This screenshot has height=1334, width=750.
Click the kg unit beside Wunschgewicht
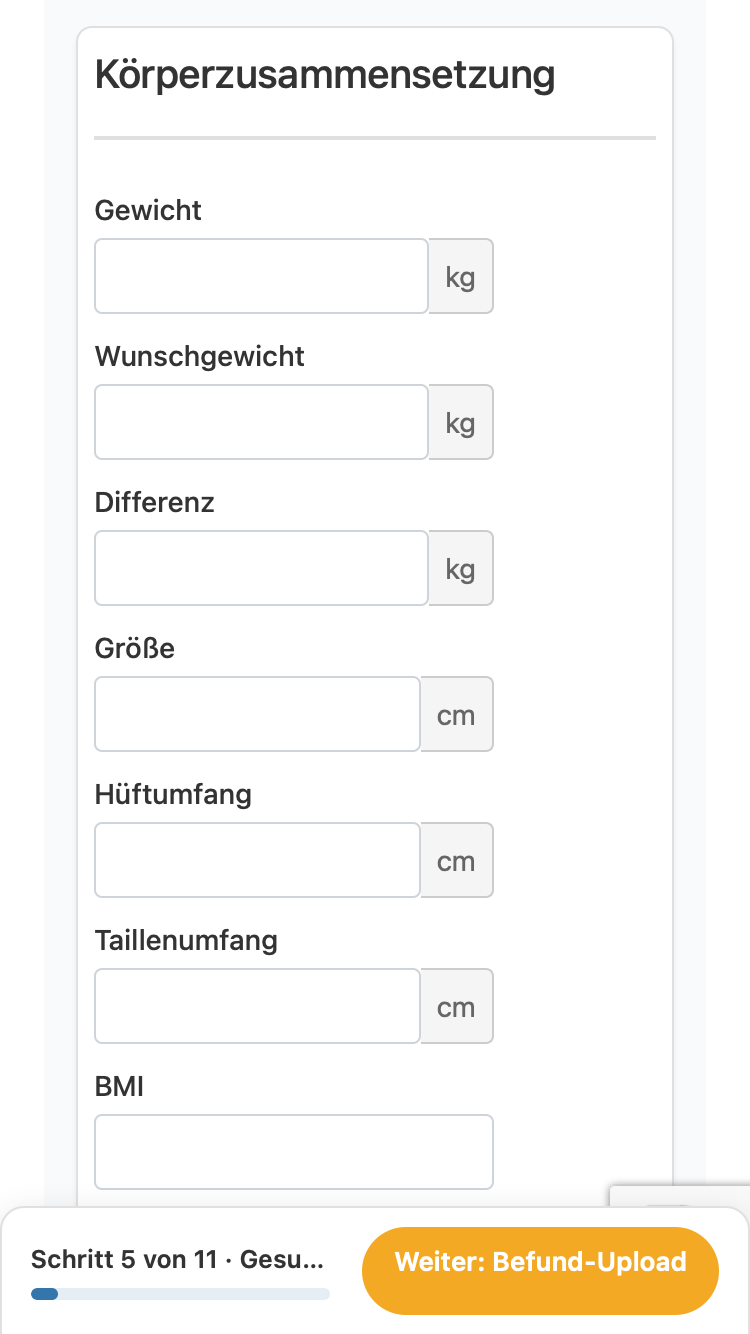461,422
